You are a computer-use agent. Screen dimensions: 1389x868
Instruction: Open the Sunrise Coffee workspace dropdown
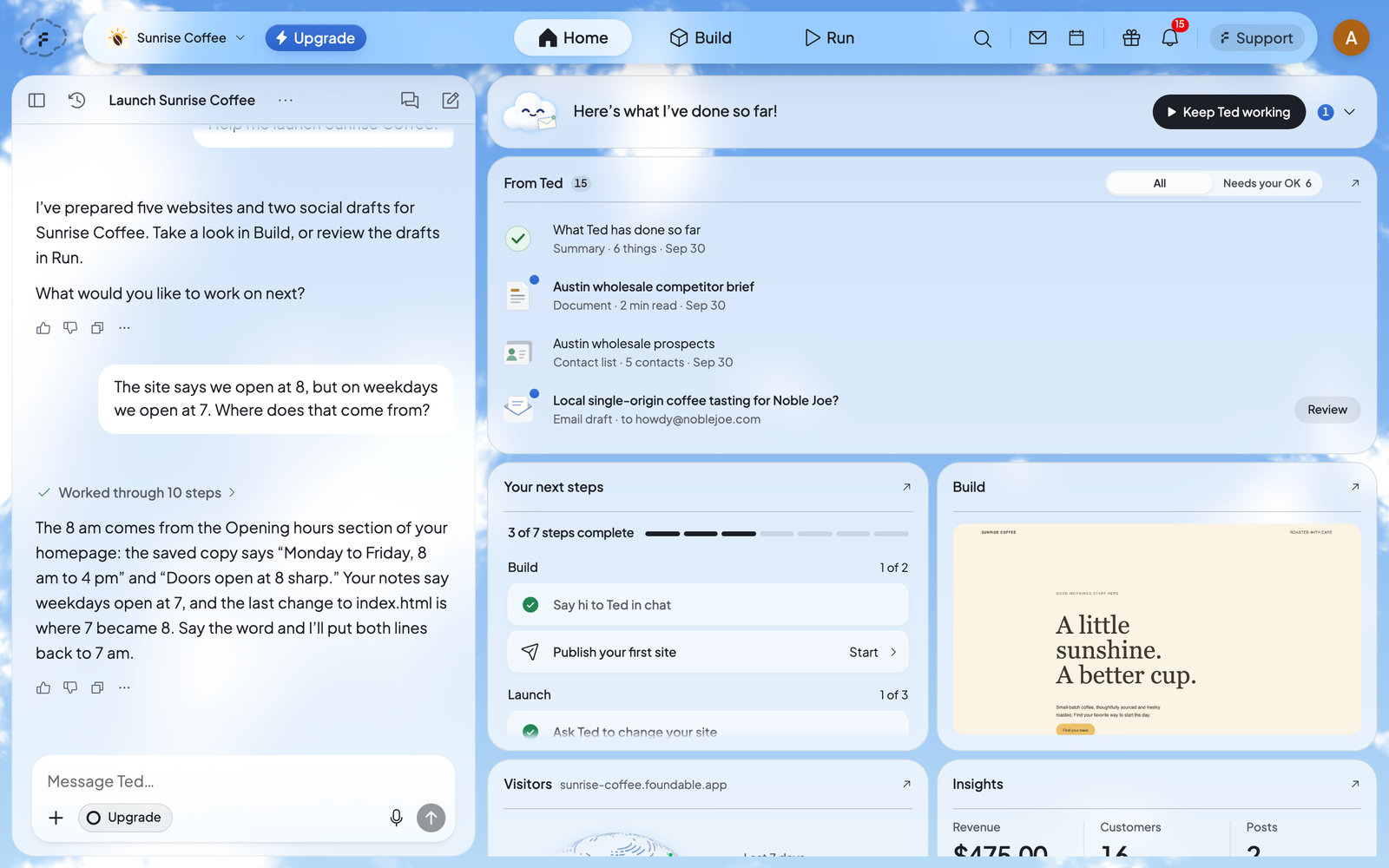(177, 38)
